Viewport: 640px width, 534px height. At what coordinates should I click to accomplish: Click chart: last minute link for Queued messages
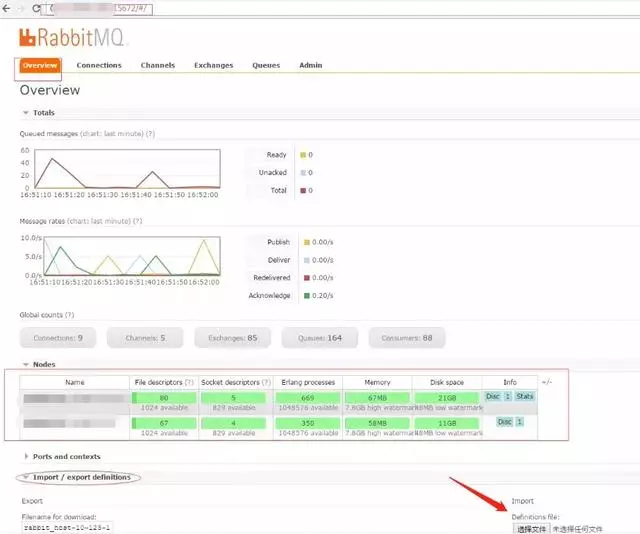[112, 134]
